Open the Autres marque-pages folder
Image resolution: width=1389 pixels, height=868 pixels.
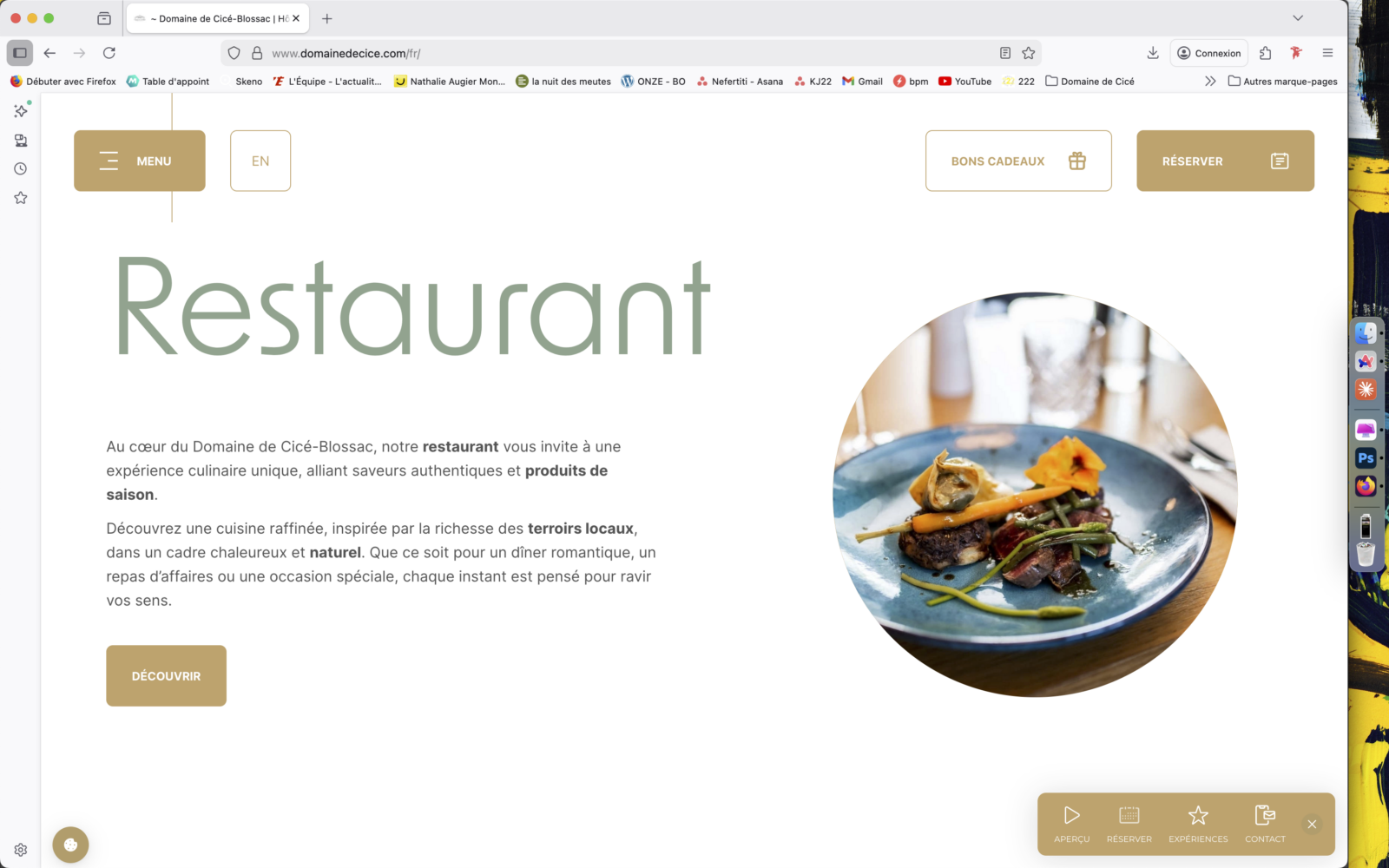tap(1282, 81)
